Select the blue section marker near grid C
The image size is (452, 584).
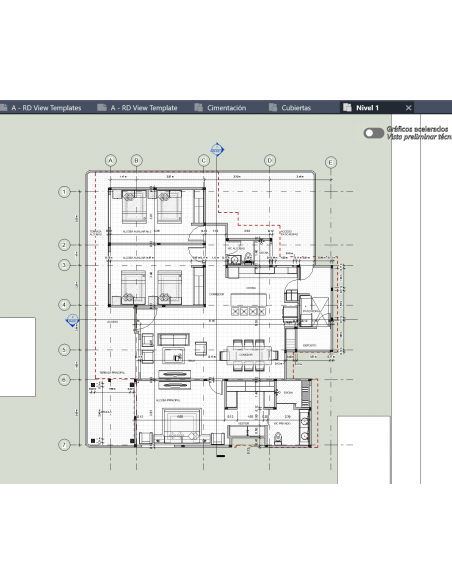point(217,150)
